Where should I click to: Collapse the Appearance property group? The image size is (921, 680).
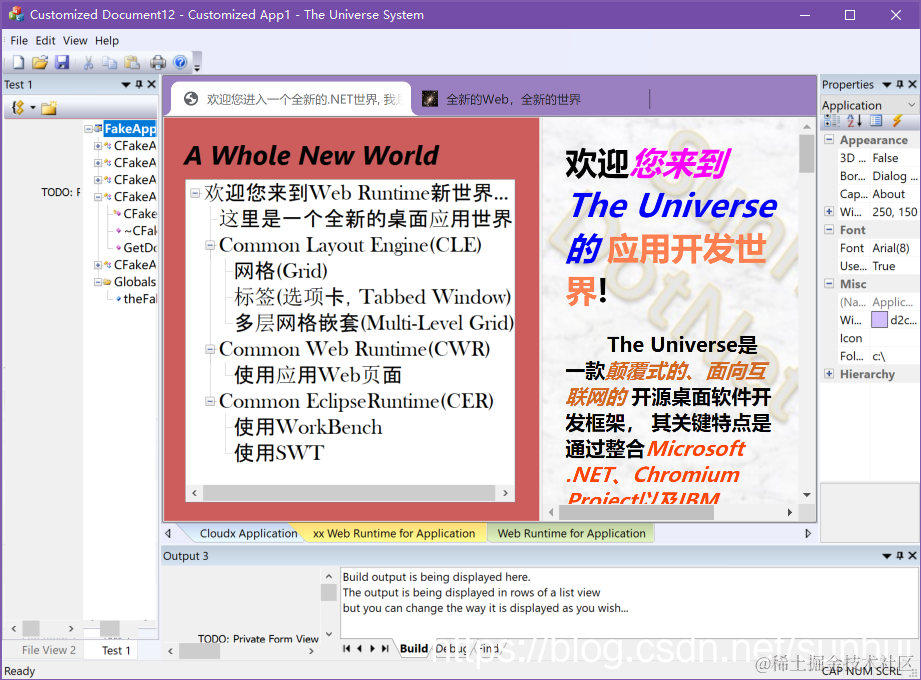[829, 140]
